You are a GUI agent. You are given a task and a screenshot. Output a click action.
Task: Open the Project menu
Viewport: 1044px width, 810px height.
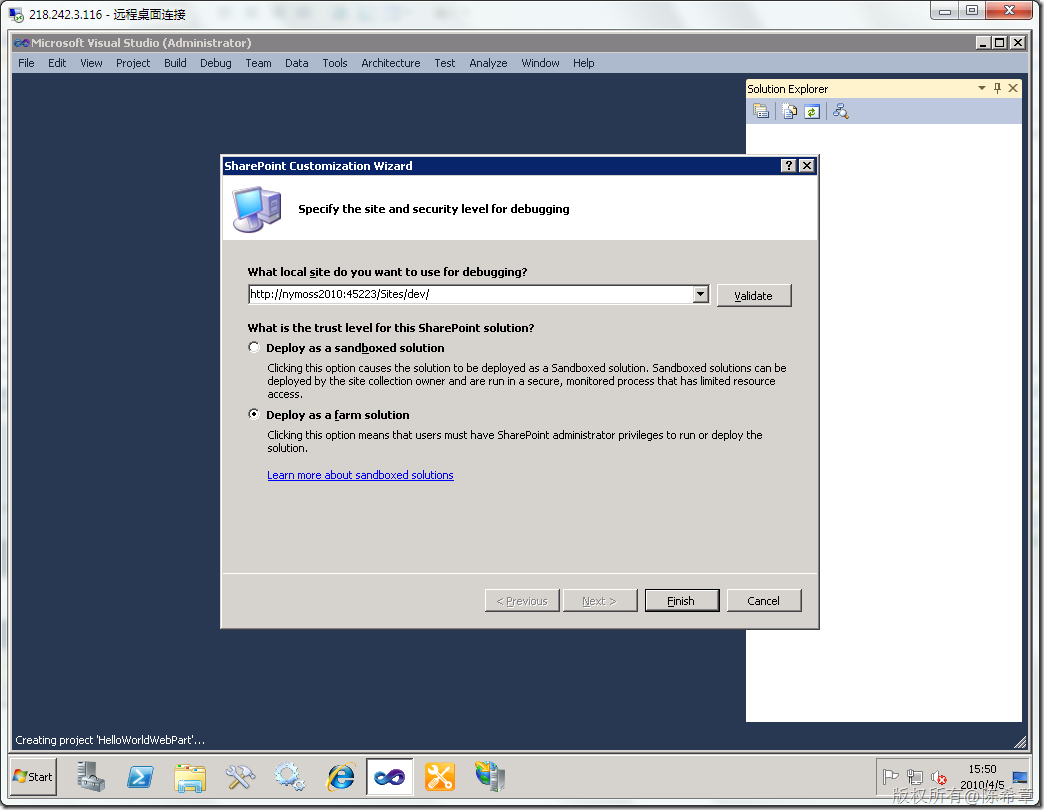(x=133, y=63)
